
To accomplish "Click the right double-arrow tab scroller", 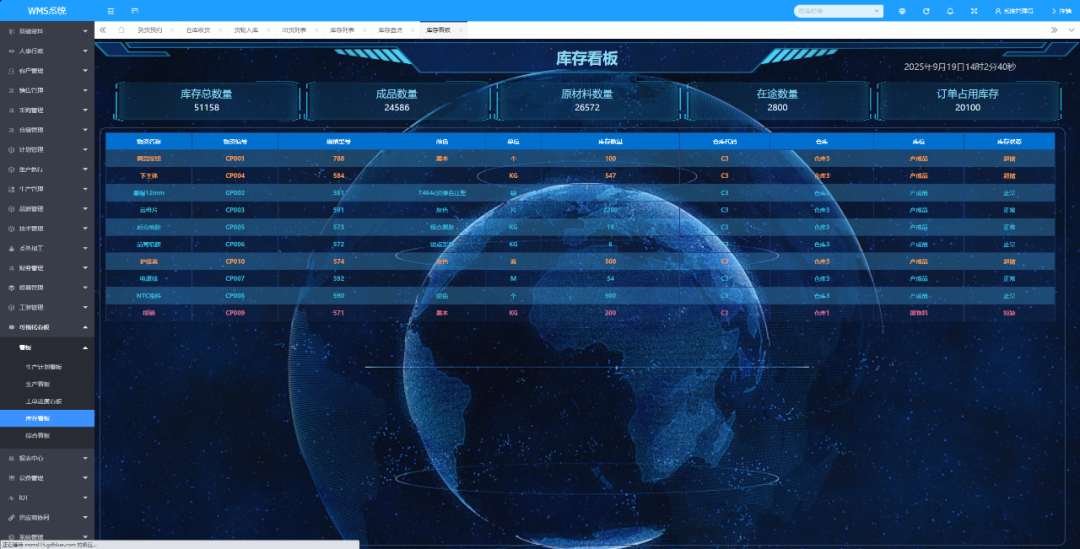I will (1054, 30).
